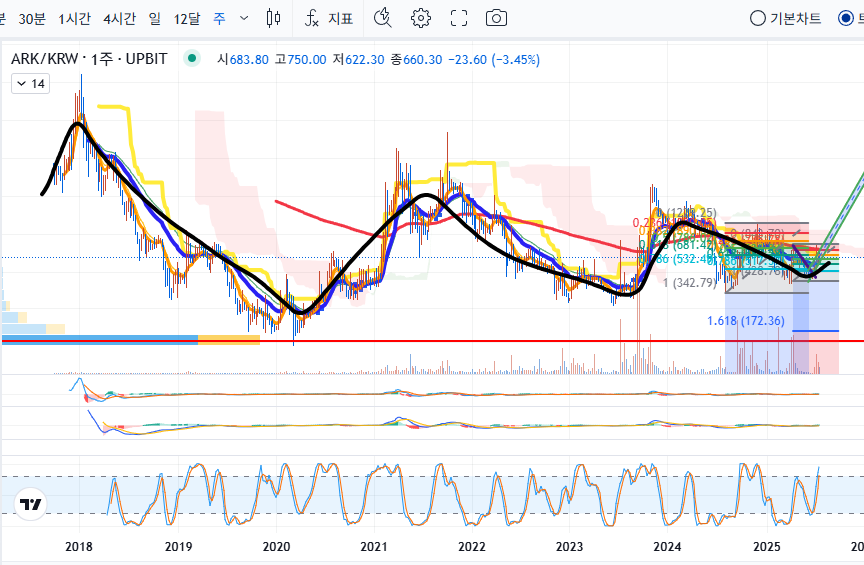Click the -23.60 (-3.45%) change value
The height and width of the screenshot is (565, 864).
pyautogui.click(x=494, y=60)
